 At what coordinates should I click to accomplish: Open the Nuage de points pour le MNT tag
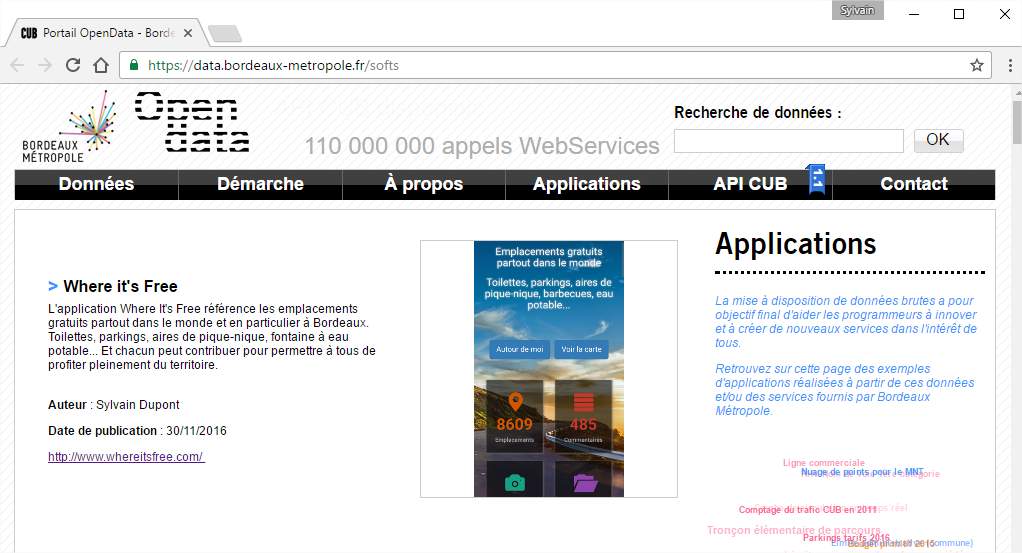coord(862,471)
